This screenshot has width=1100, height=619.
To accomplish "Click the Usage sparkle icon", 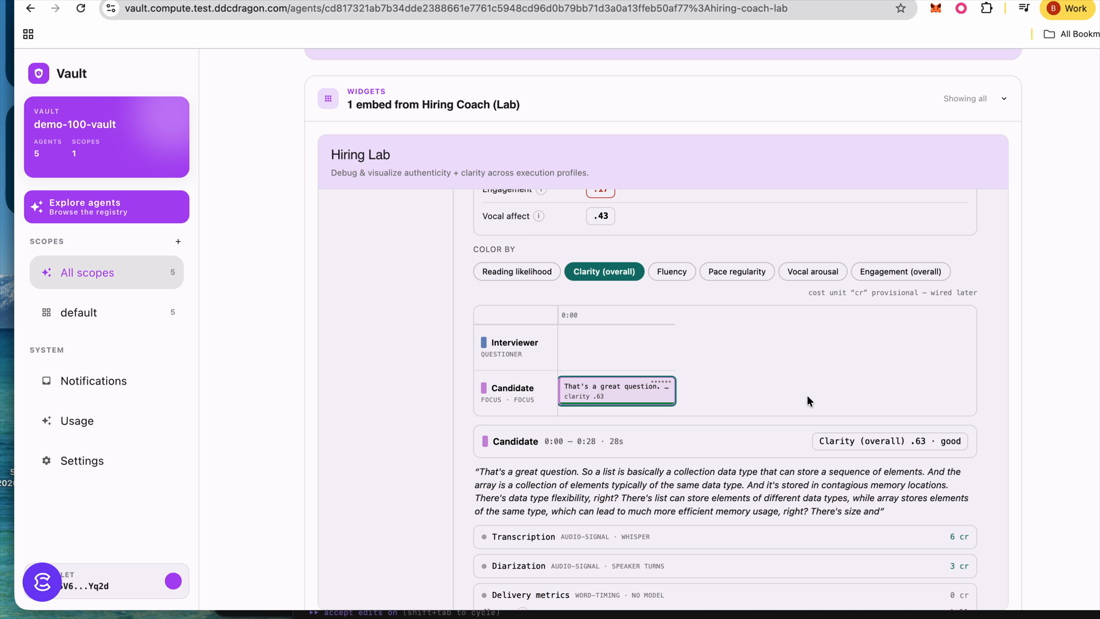I will click(x=46, y=421).
